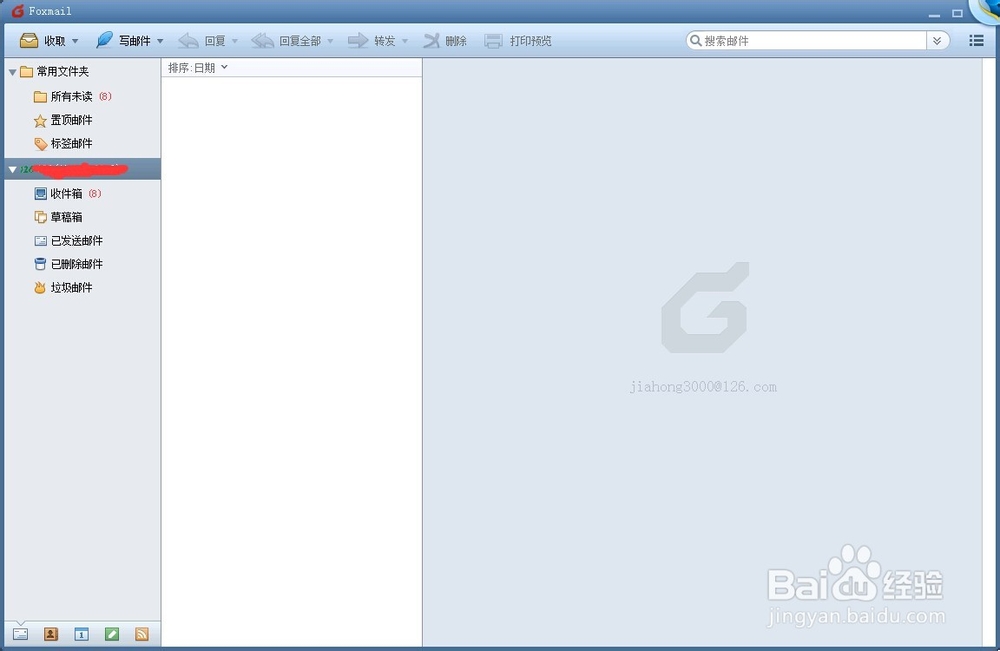Open the main menu list icon
Viewport: 1000px width, 651px height.
[976, 41]
